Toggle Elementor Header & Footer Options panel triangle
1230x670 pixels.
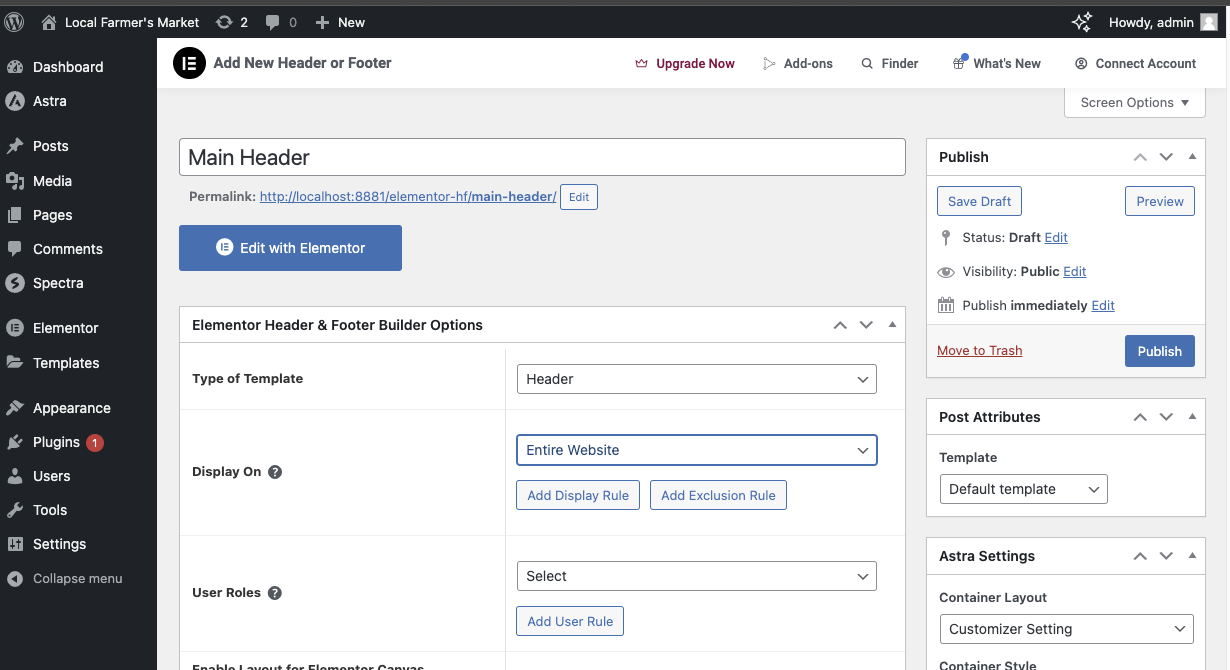tap(892, 325)
